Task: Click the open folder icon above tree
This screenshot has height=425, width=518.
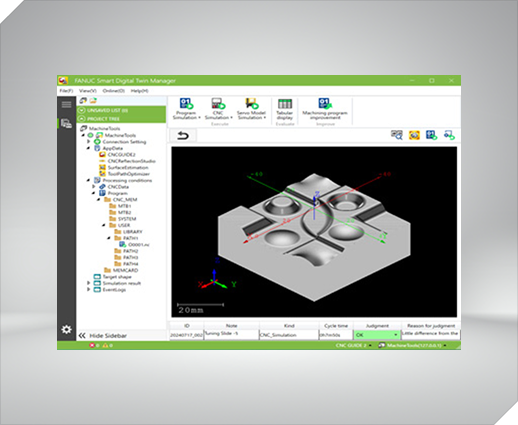Action: pyautogui.click(x=93, y=100)
